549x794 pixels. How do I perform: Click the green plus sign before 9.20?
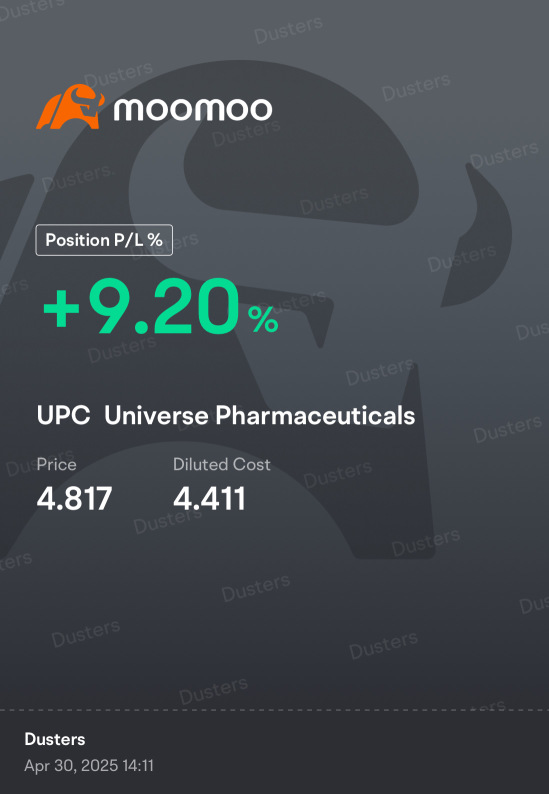click(x=61, y=309)
